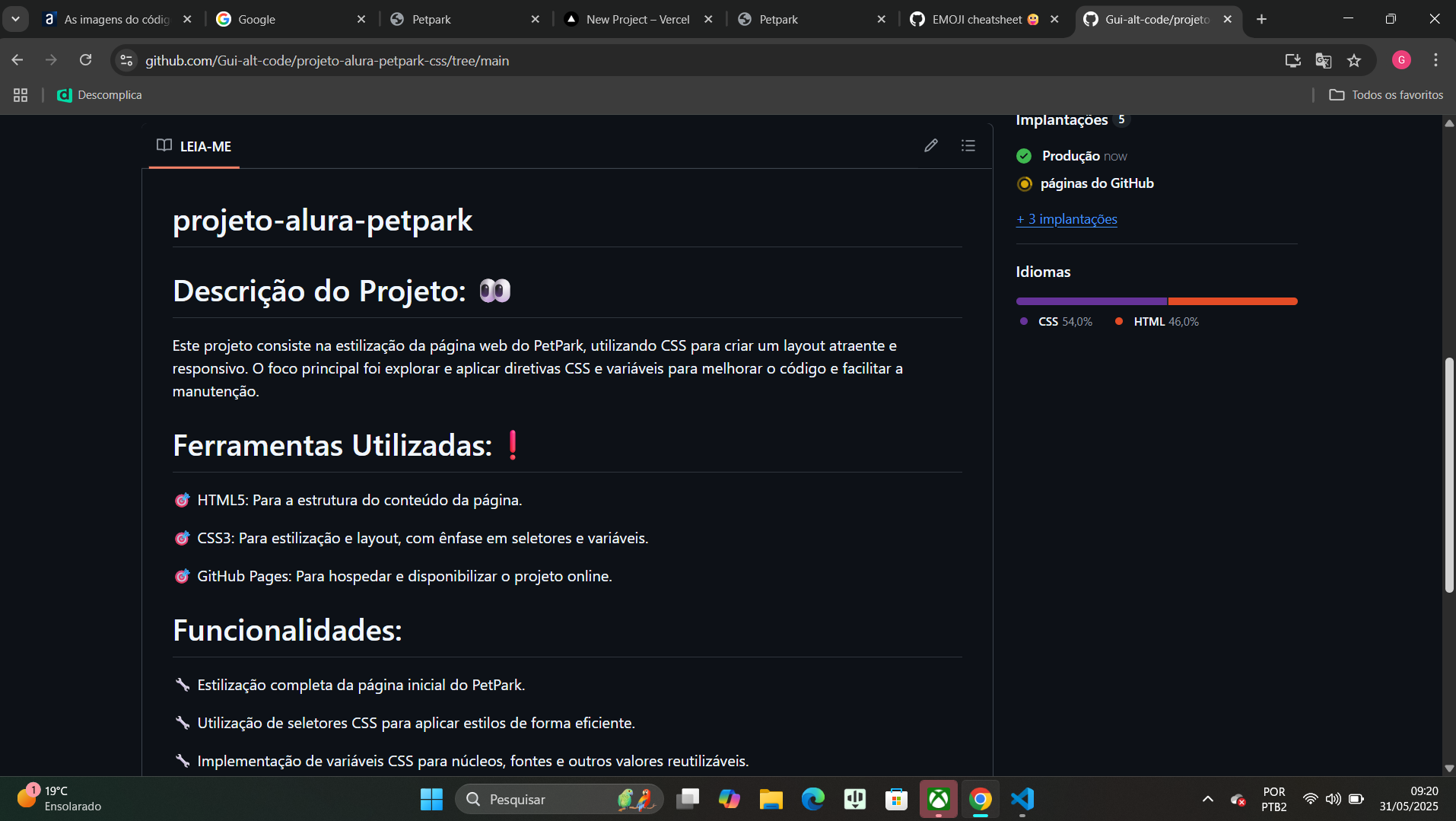This screenshot has width=1456, height=821.
Task: View site information icon in address bar
Action: click(126, 60)
